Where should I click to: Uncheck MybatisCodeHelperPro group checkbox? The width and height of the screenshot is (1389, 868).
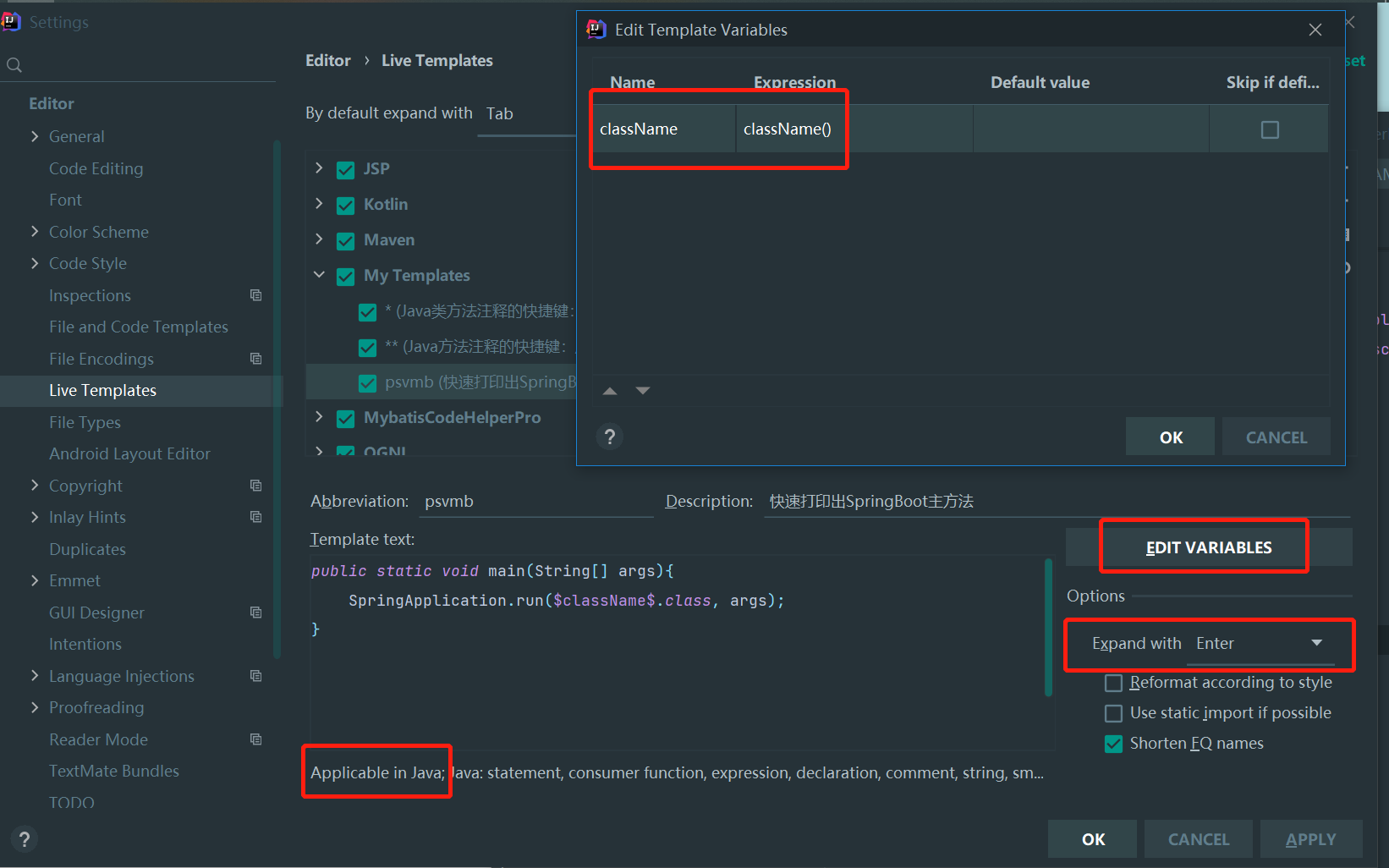345,419
